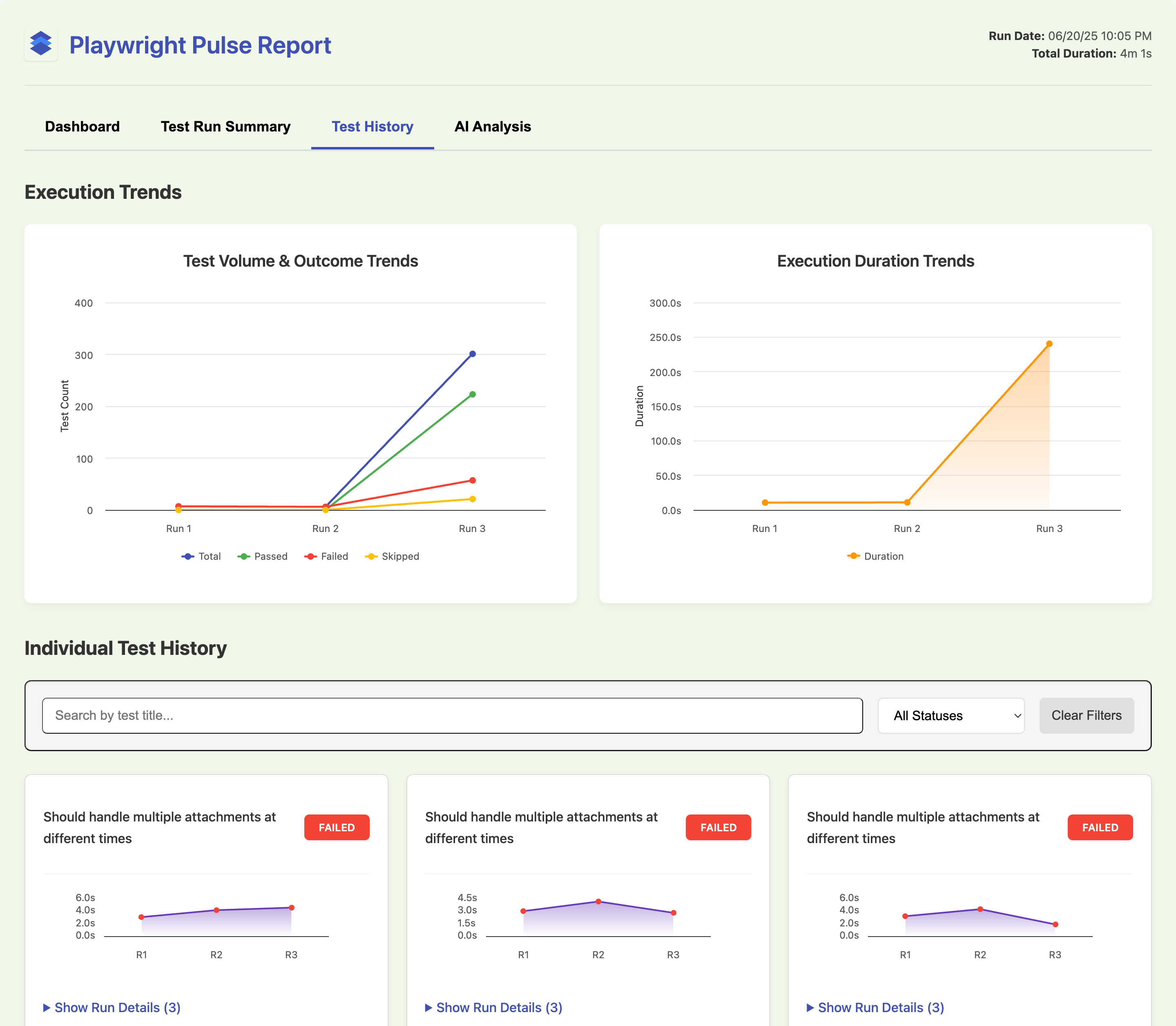This screenshot has height=1026, width=1176.
Task: Click the Failed data point at Run 3
Action: pos(473,481)
